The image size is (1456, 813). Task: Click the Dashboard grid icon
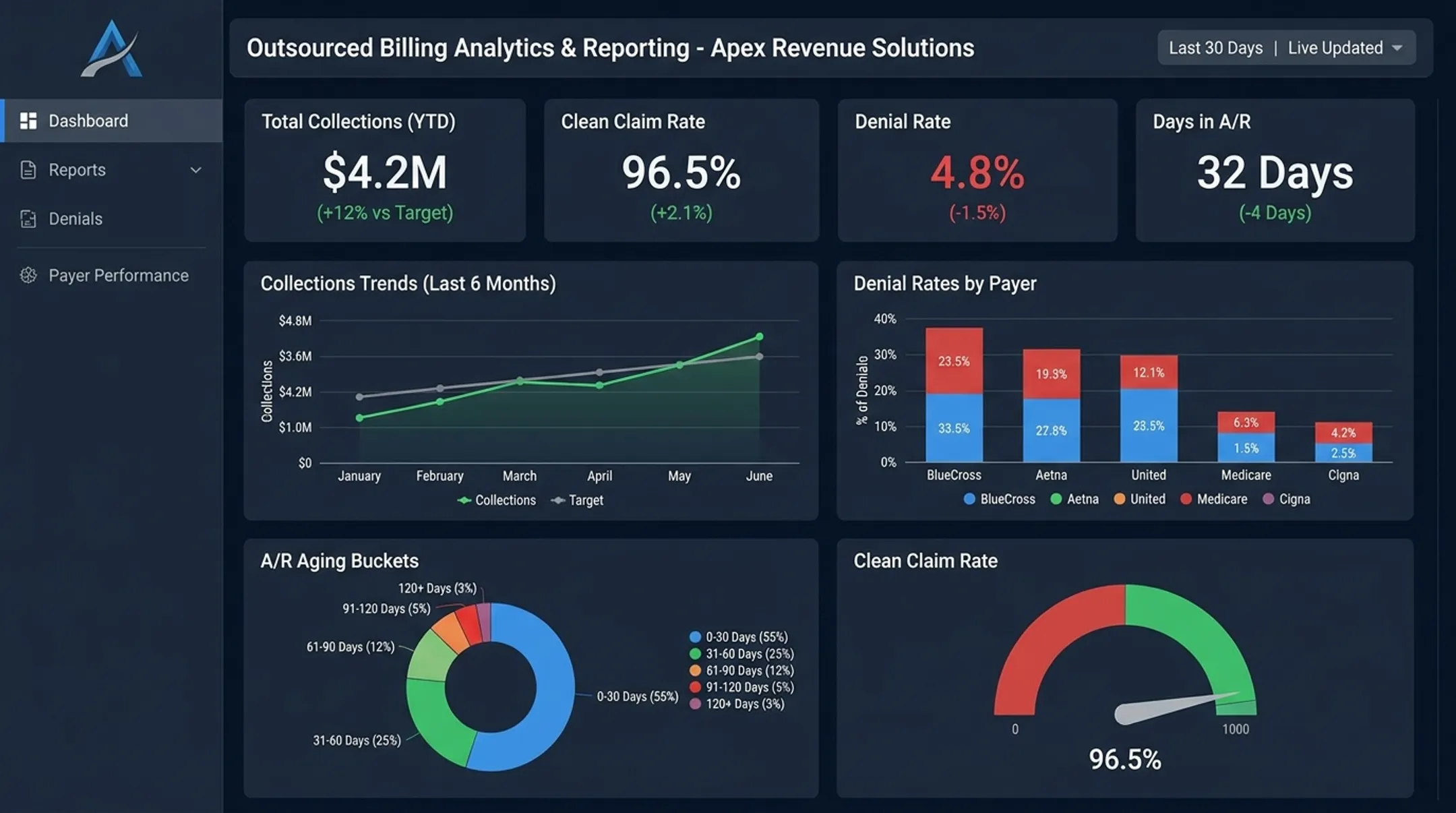pos(28,121)
